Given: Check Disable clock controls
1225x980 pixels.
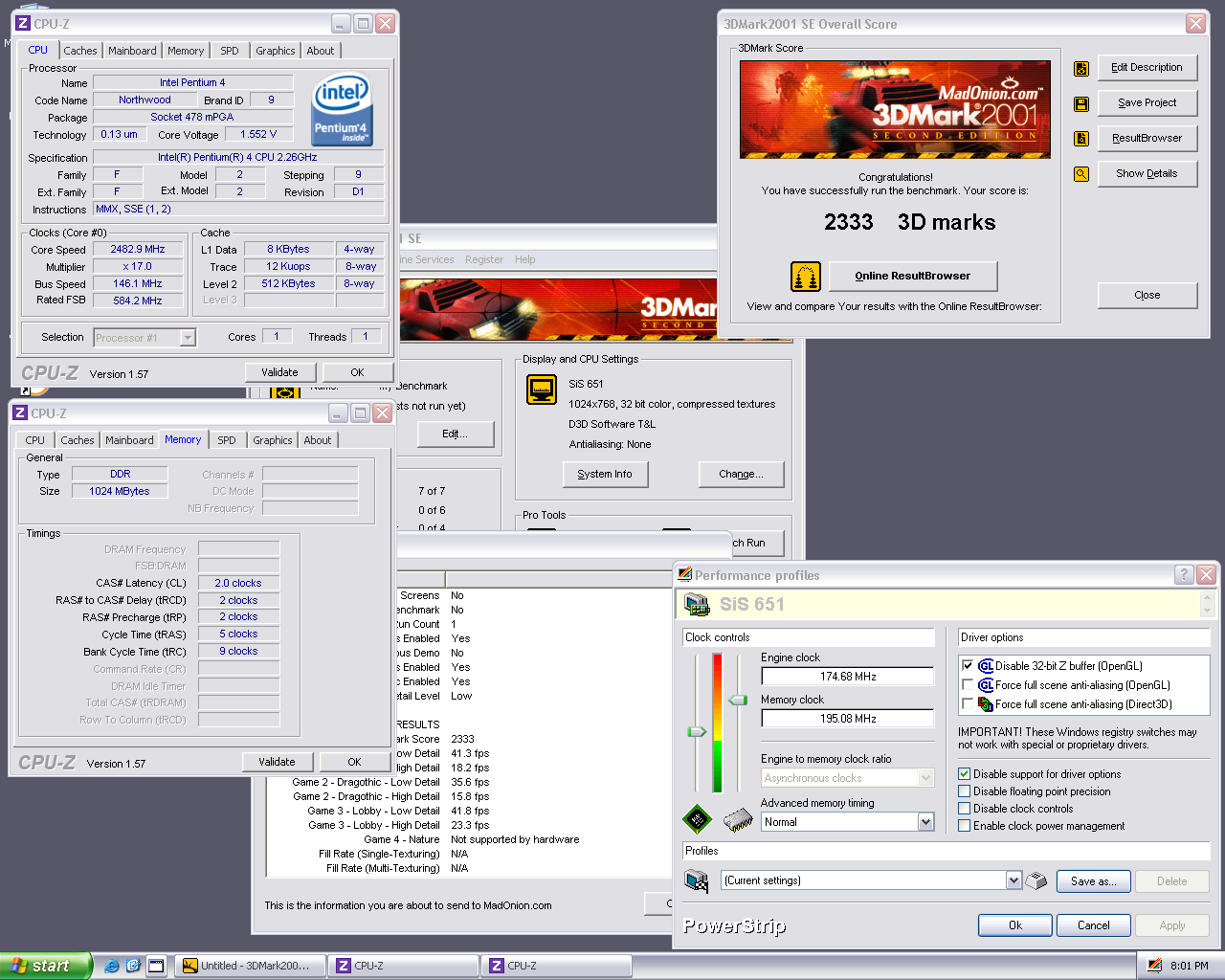Looking at the screenshot, I should (x=965, y=809).
